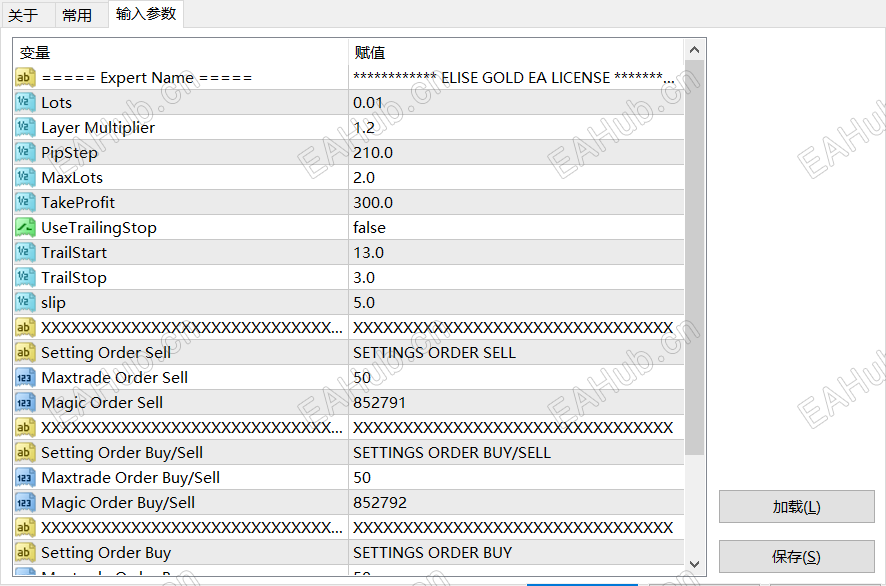Click the integer icon of Magic Order Sell
The width and height of the screenshot is (886, 586).
tap(25, 402)
